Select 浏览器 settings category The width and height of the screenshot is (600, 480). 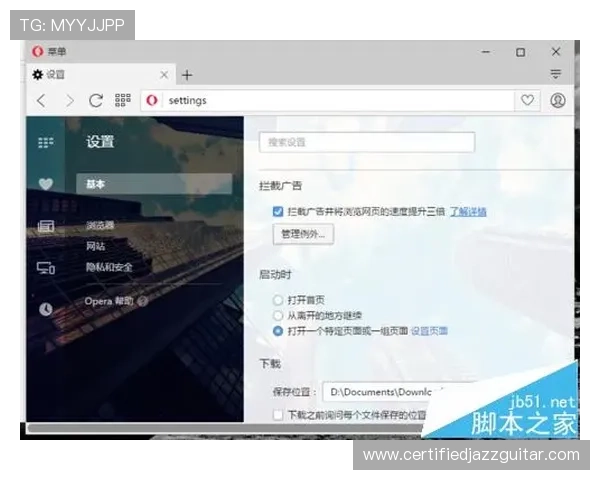click(100, 225)
